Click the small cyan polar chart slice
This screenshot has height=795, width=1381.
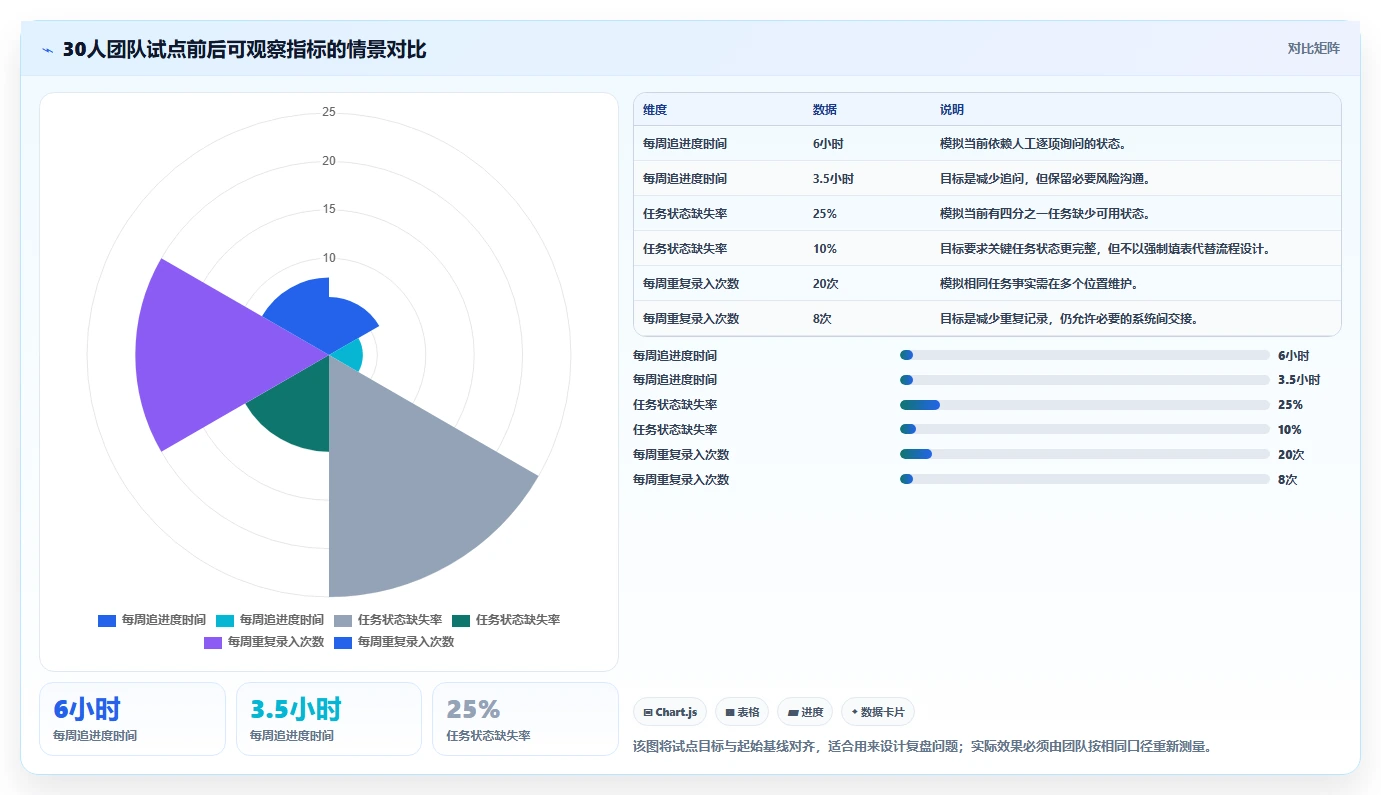[349, 353]
